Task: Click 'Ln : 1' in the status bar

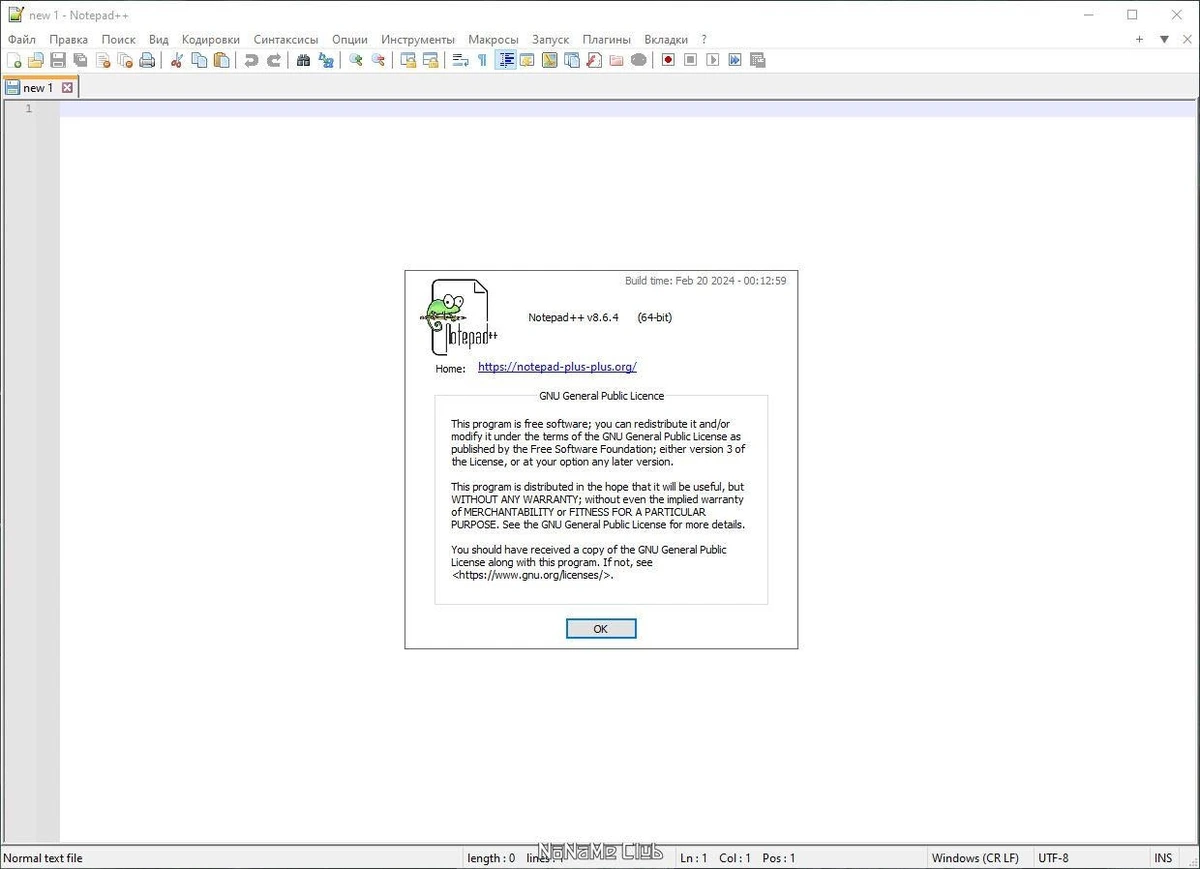Action: click(x=693, y=858)
